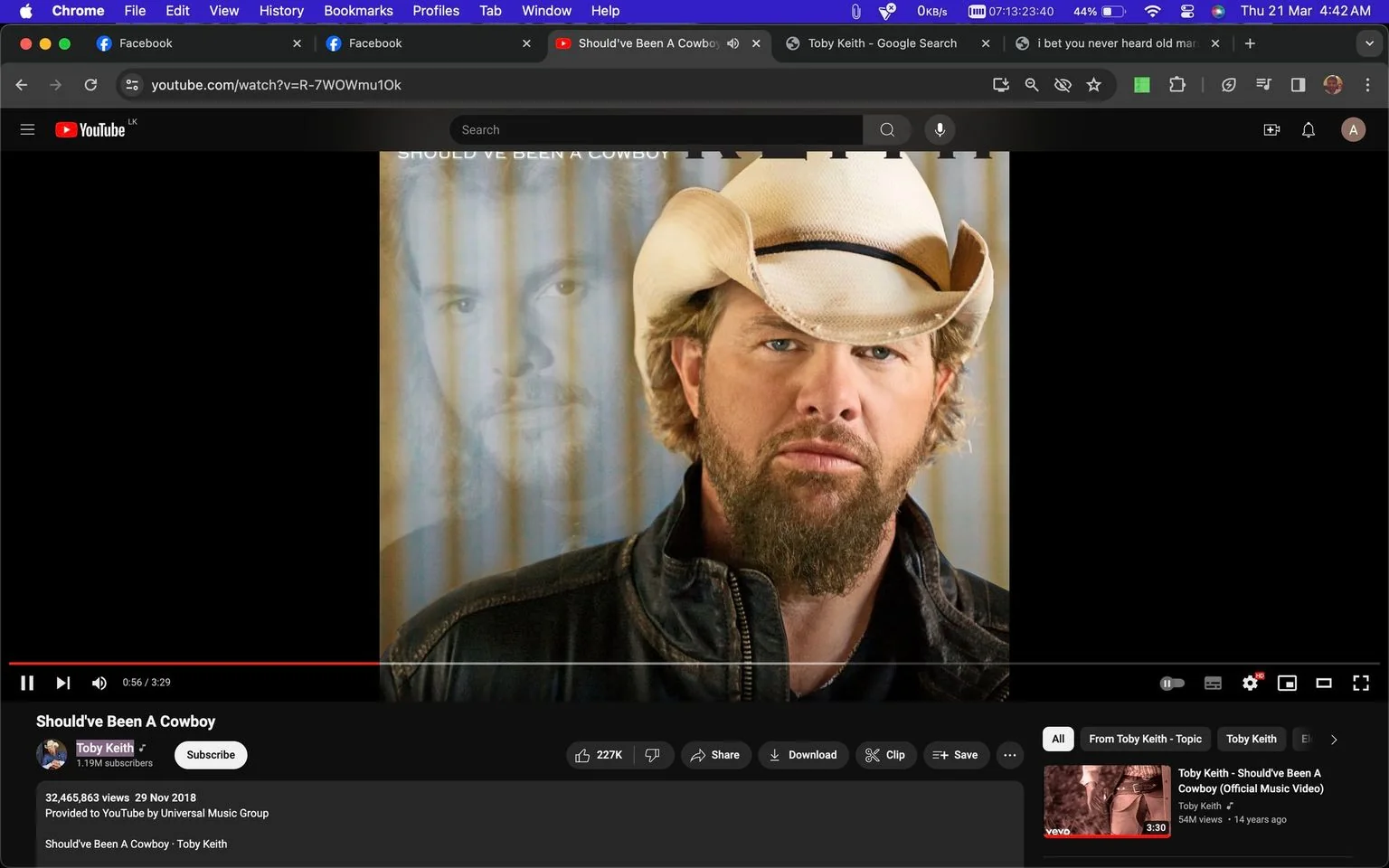Open the Wi-Fi status icon in the menu bar
Viewport: 1389px width, 868px height.
(1152, 11)
